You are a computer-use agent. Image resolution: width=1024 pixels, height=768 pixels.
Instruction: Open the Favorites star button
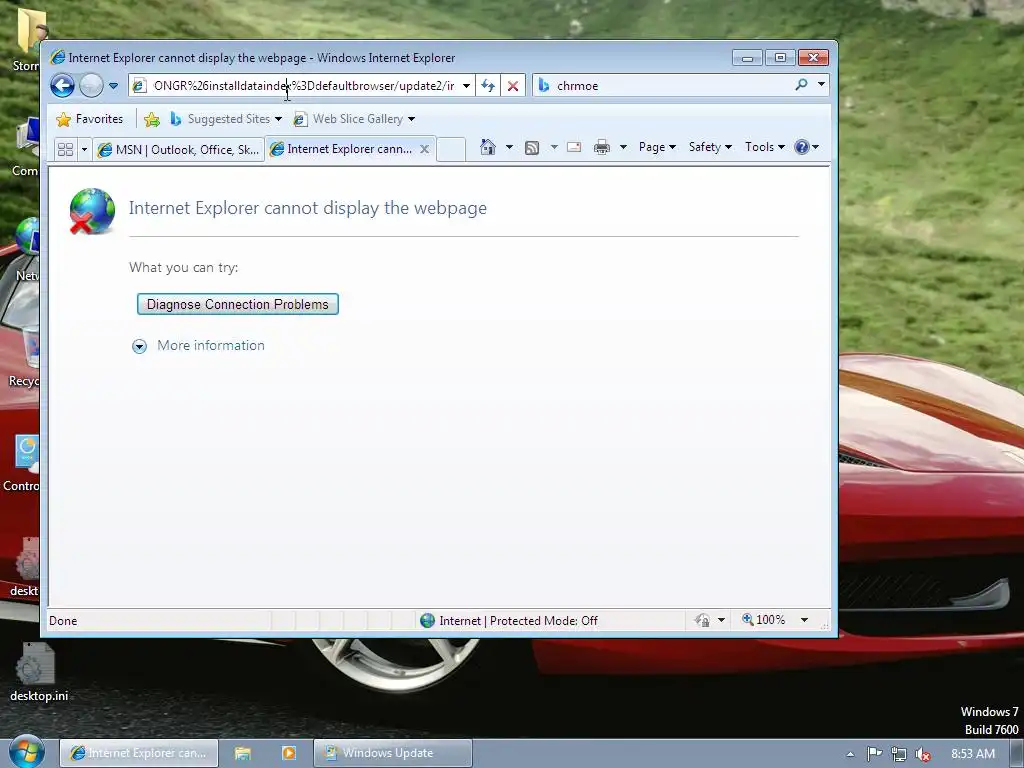(x=90, y=119)
